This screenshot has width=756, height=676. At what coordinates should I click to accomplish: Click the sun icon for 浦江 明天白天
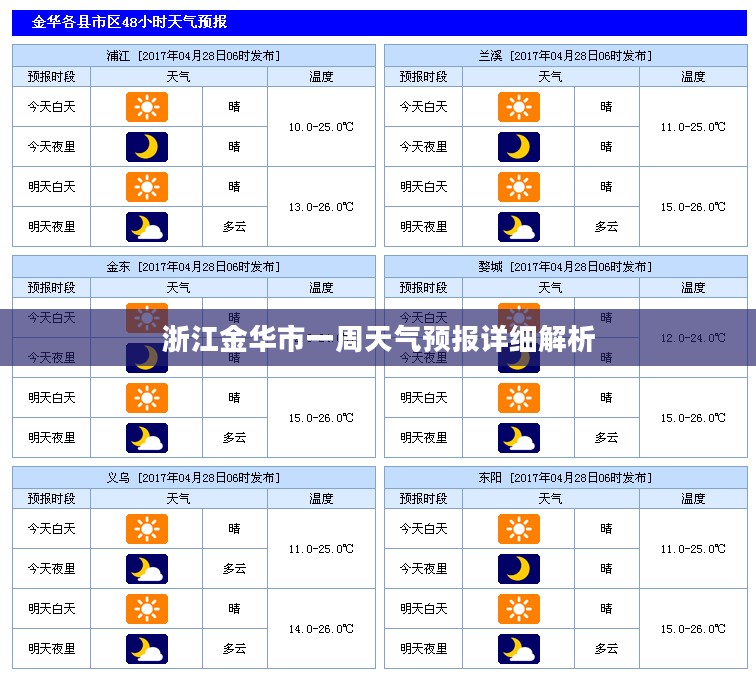147,187
